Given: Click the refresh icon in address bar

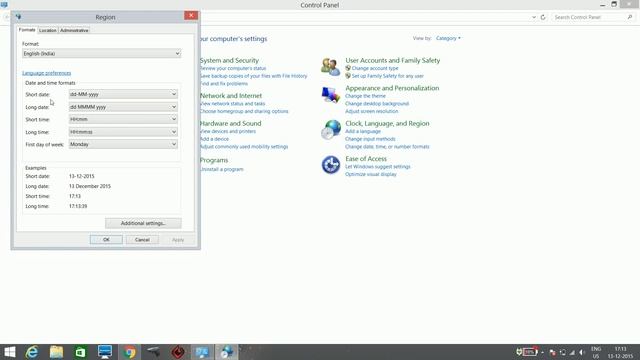Looking at the screenshot, I should (x=543, y=17).
